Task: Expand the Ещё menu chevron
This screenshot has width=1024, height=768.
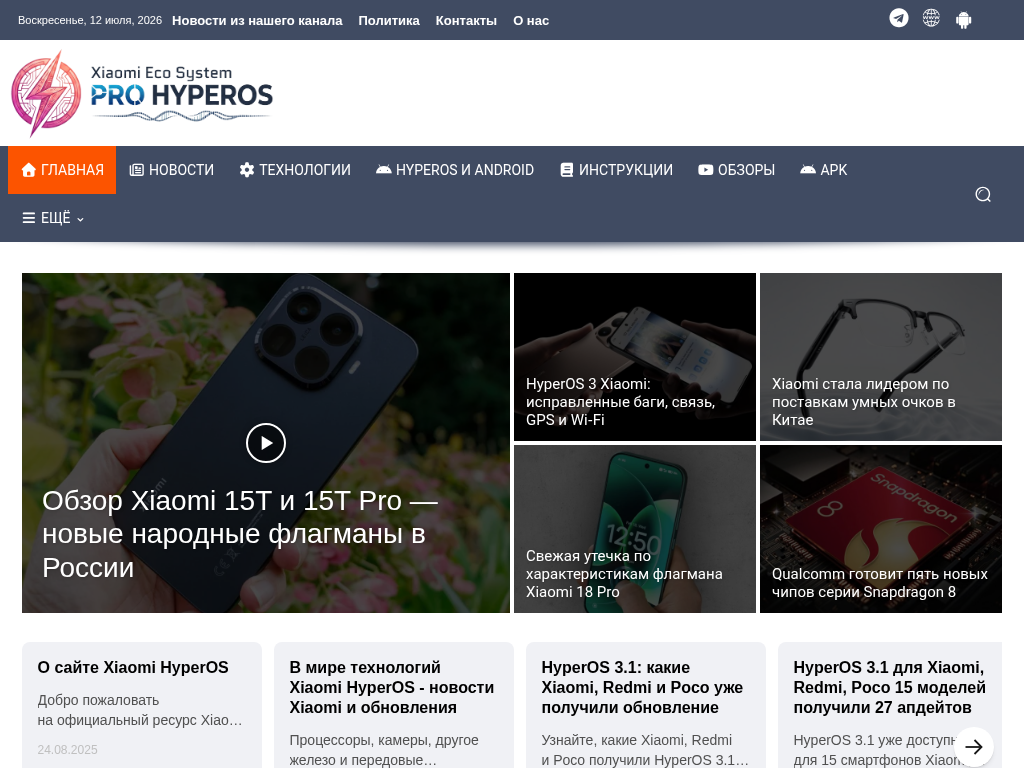Action: [x=80, y=219]
